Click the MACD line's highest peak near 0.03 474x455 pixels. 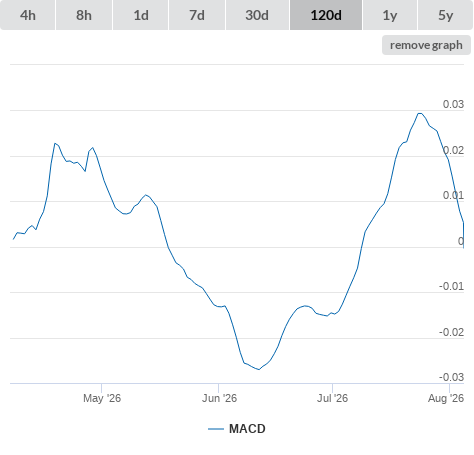click(420, 114)
